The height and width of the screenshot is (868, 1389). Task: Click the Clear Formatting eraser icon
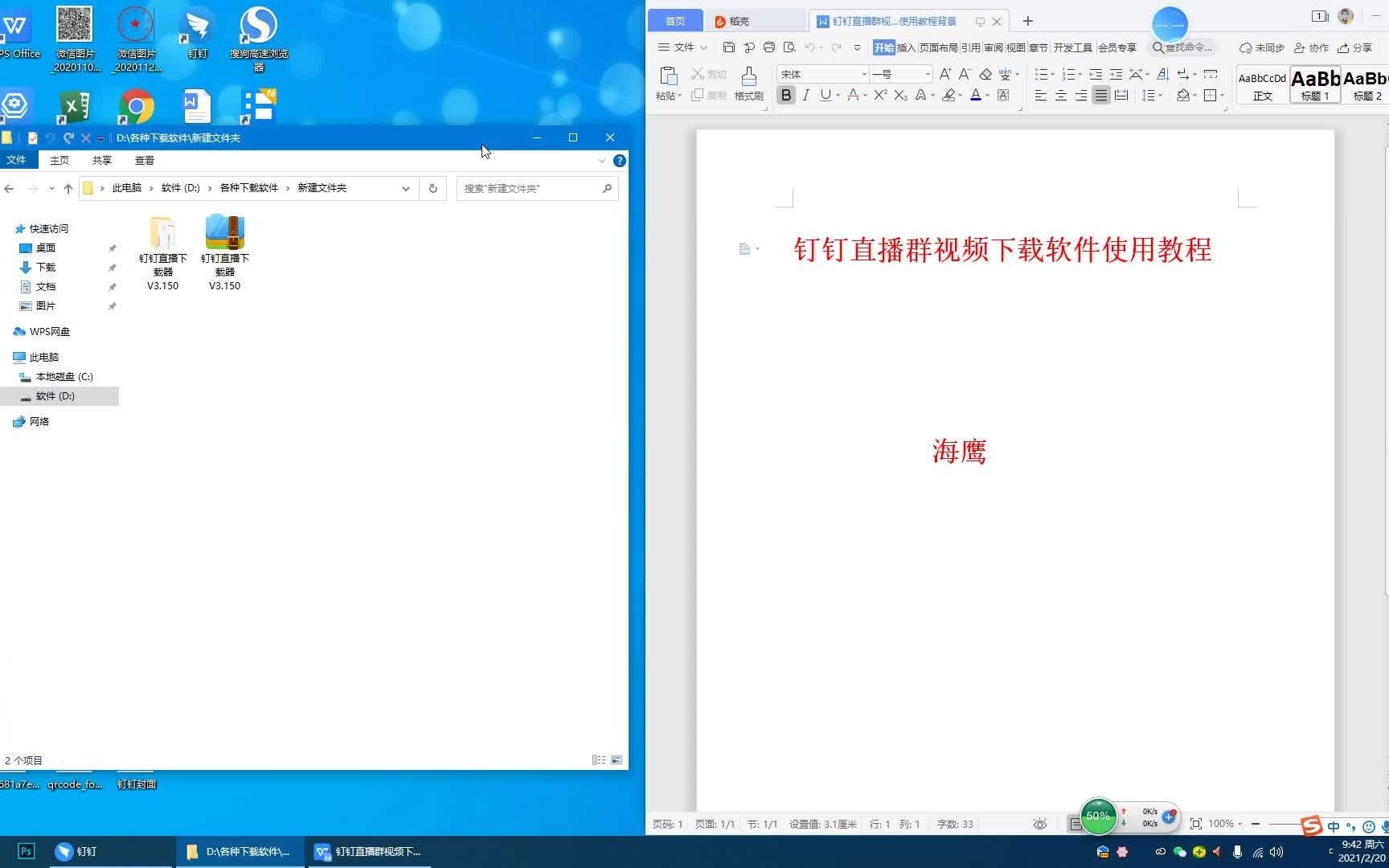pyautogui.click(x=985, y=74)
